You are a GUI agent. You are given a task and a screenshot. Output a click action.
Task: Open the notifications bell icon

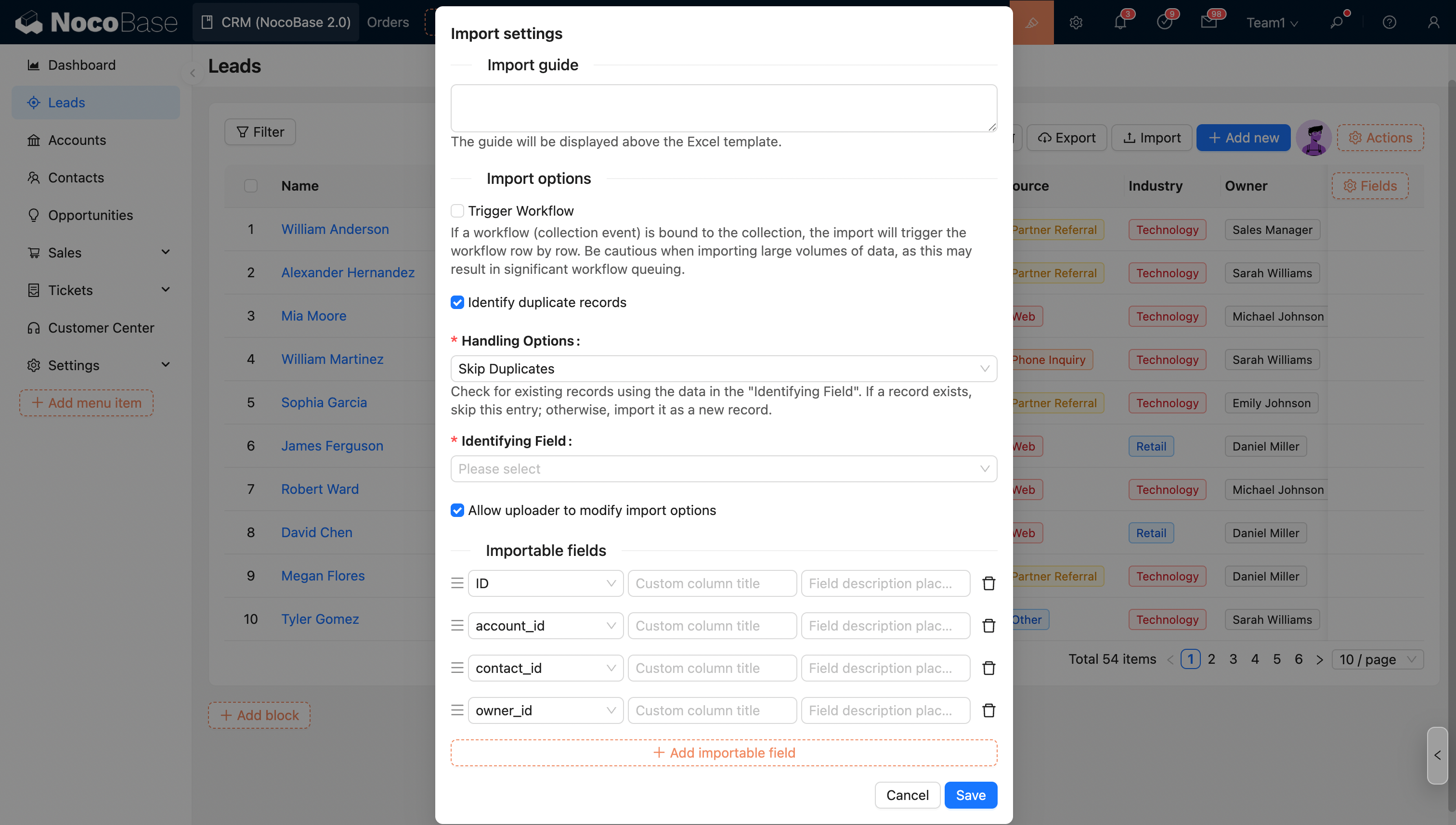pyautogui.click(x=1120, y=22)
